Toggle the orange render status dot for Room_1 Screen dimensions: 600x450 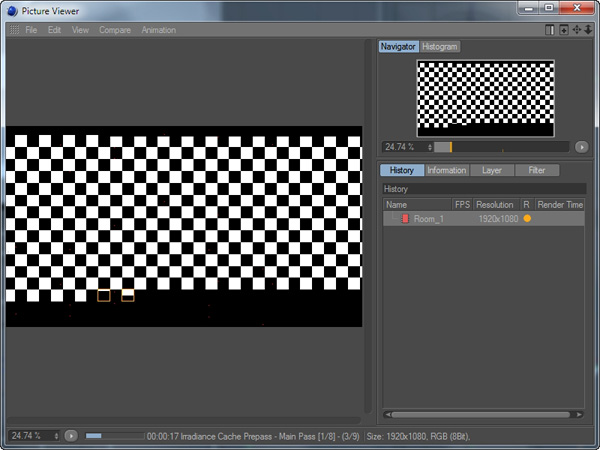pos(527,219)
